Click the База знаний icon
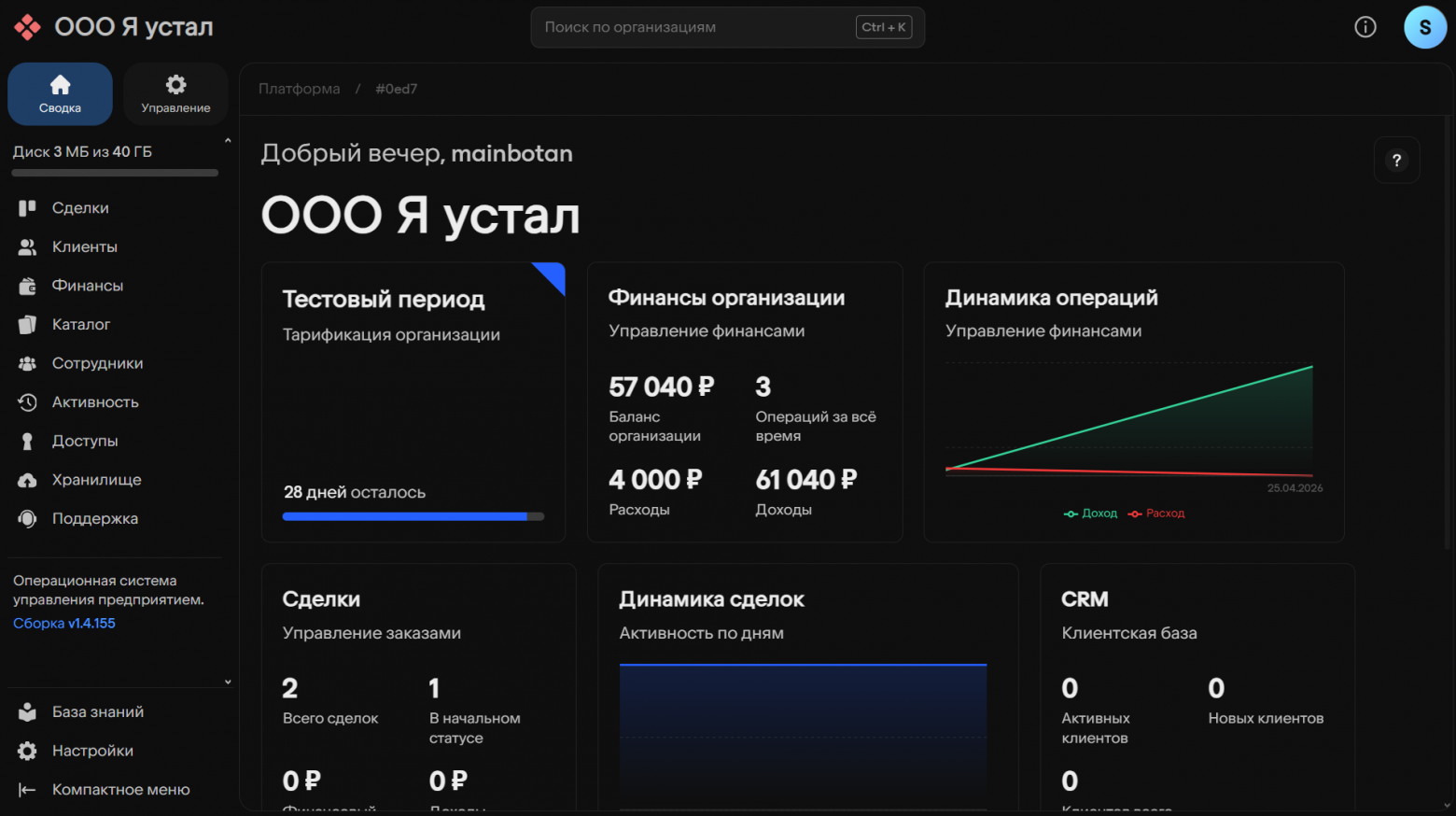The height and width of the screenshot is (816, 1456). coord(27,711)
